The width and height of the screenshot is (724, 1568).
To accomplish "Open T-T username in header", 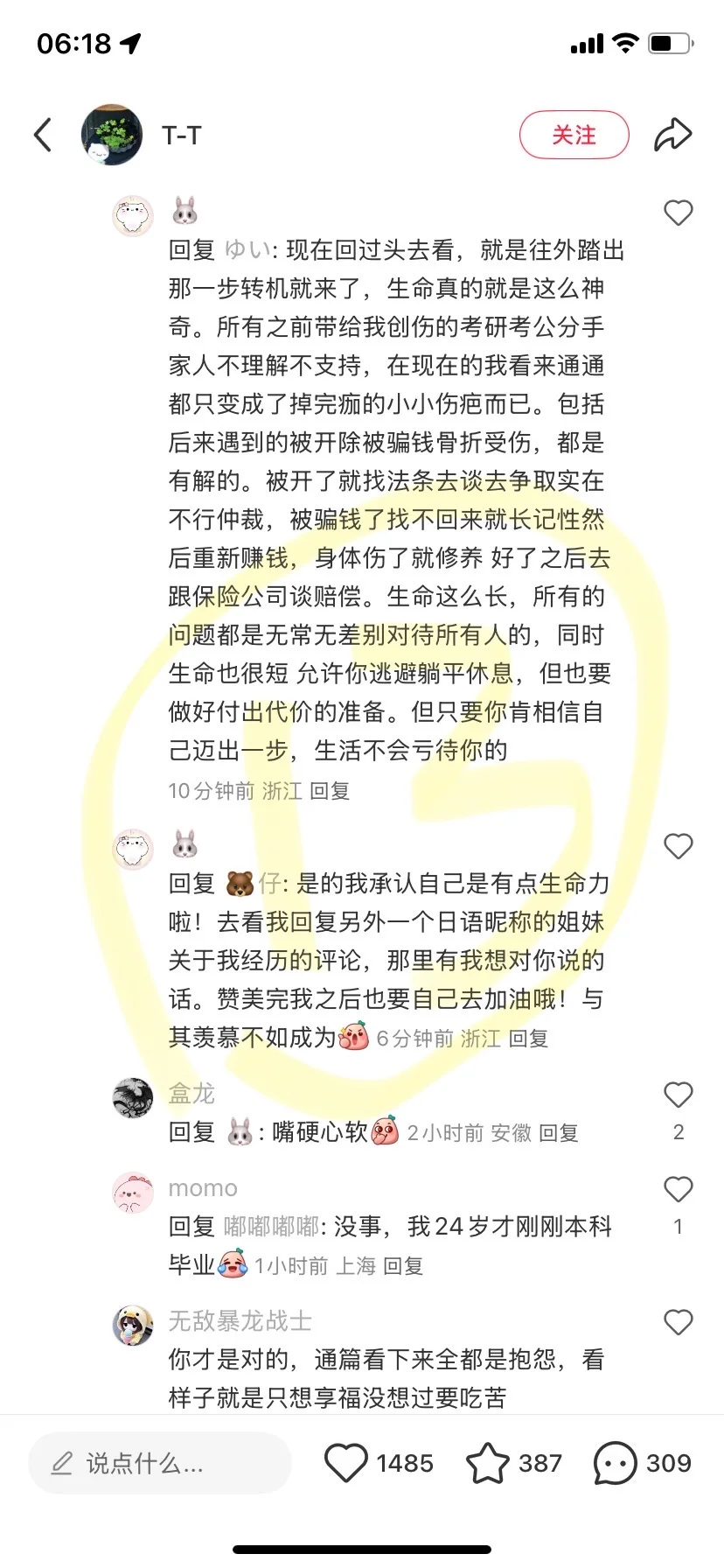I will coord(182,136).
